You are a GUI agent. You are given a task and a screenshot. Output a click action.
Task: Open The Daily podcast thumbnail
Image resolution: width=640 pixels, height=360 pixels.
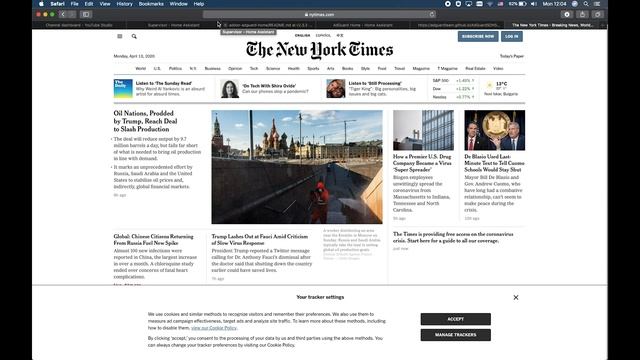point(123,89)
